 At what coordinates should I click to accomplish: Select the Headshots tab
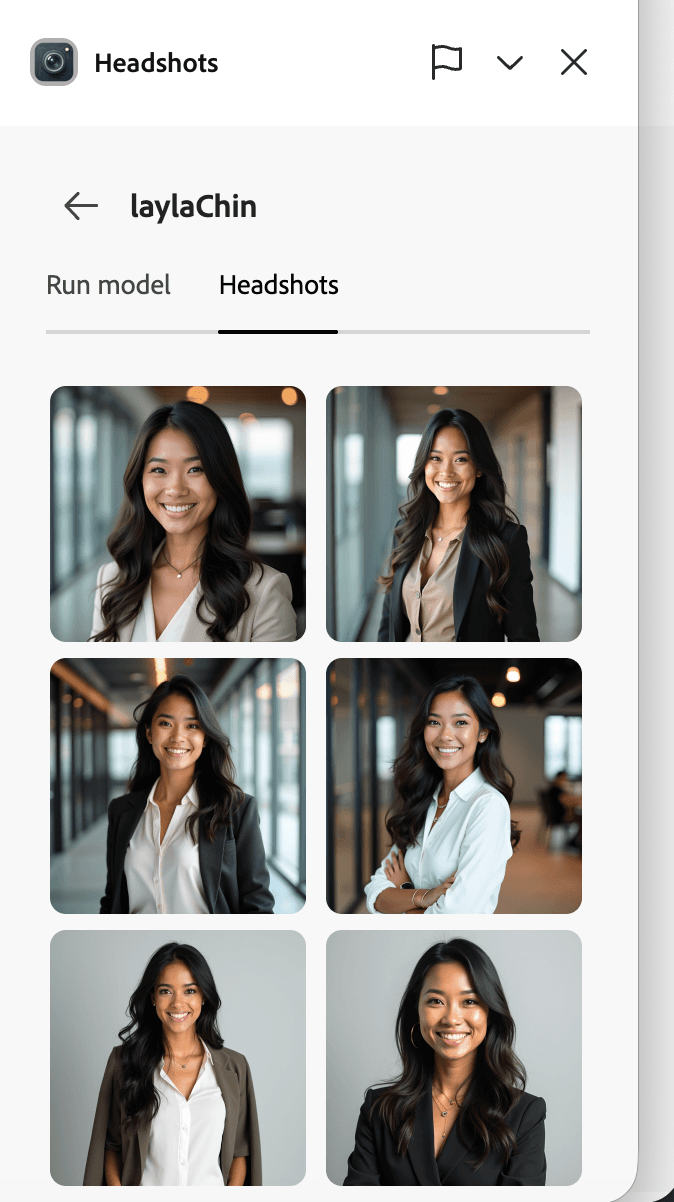click(x=278, y=285)
